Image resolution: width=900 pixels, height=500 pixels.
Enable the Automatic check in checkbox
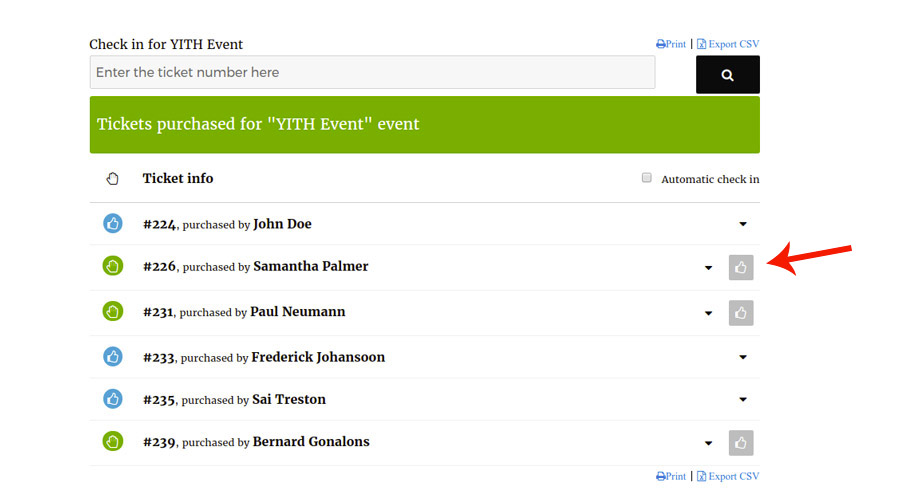647,178
